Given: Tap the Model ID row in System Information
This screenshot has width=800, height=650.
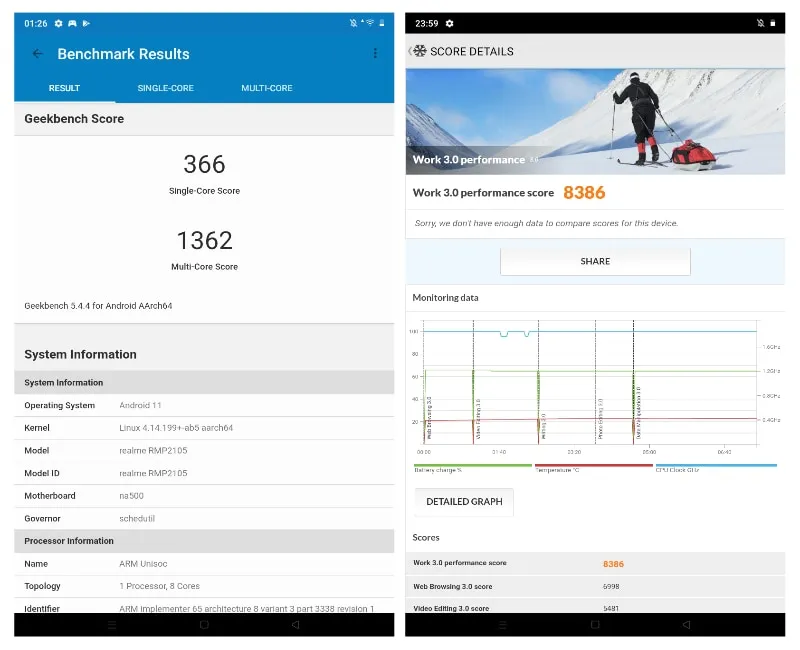Looking at the screenshot, I should click(x=204, y=473).
